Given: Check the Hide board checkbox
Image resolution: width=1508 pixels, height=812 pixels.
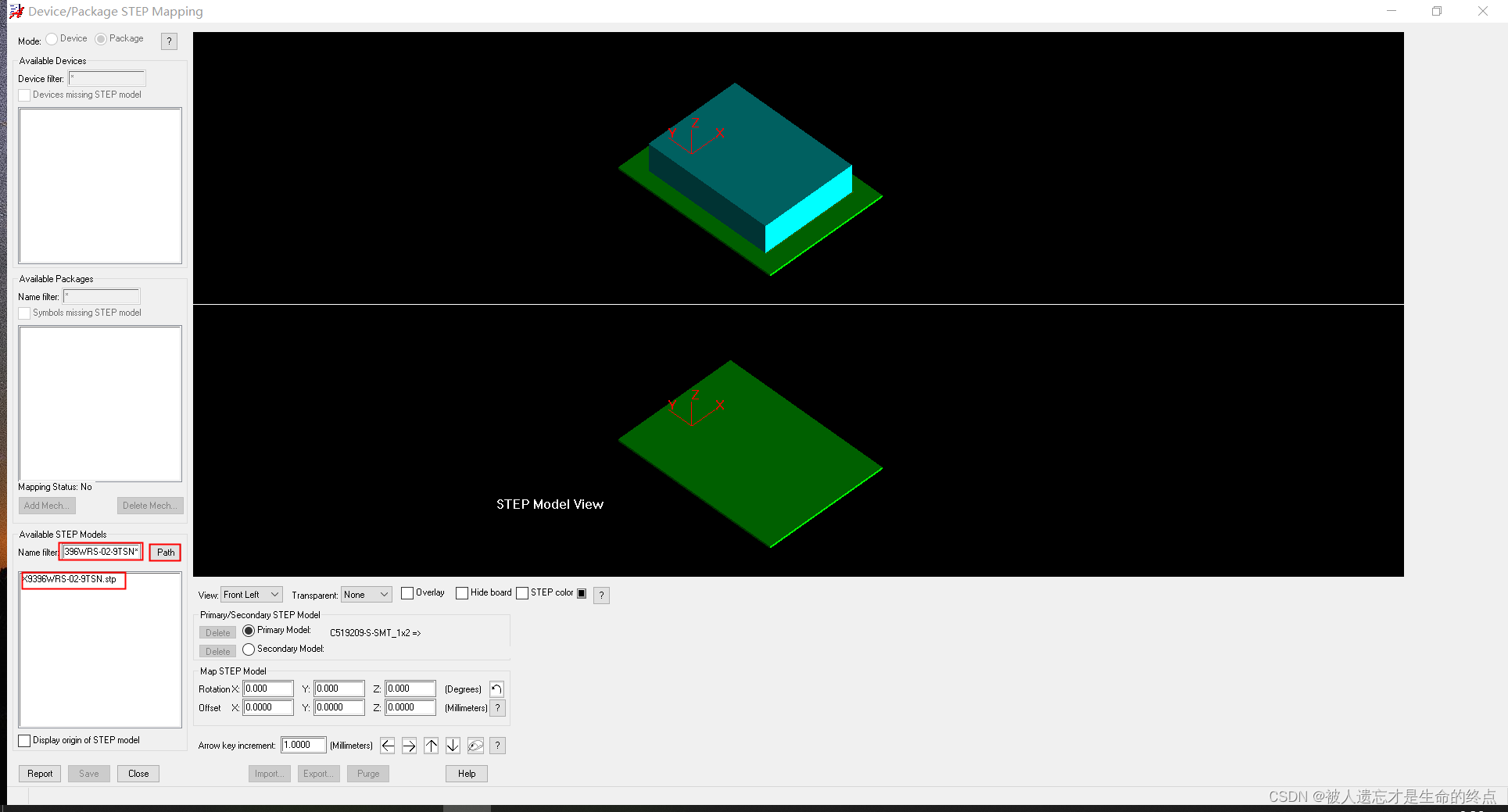Looking at the screenshot, I should pyautogui.click(x=462, y=592).
